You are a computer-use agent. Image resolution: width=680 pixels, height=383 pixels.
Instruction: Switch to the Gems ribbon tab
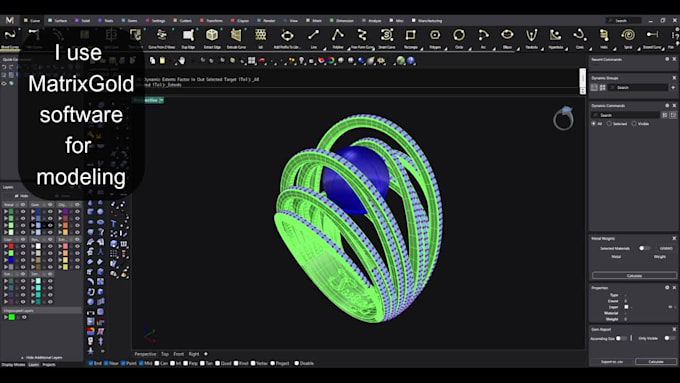coord(130,20)
